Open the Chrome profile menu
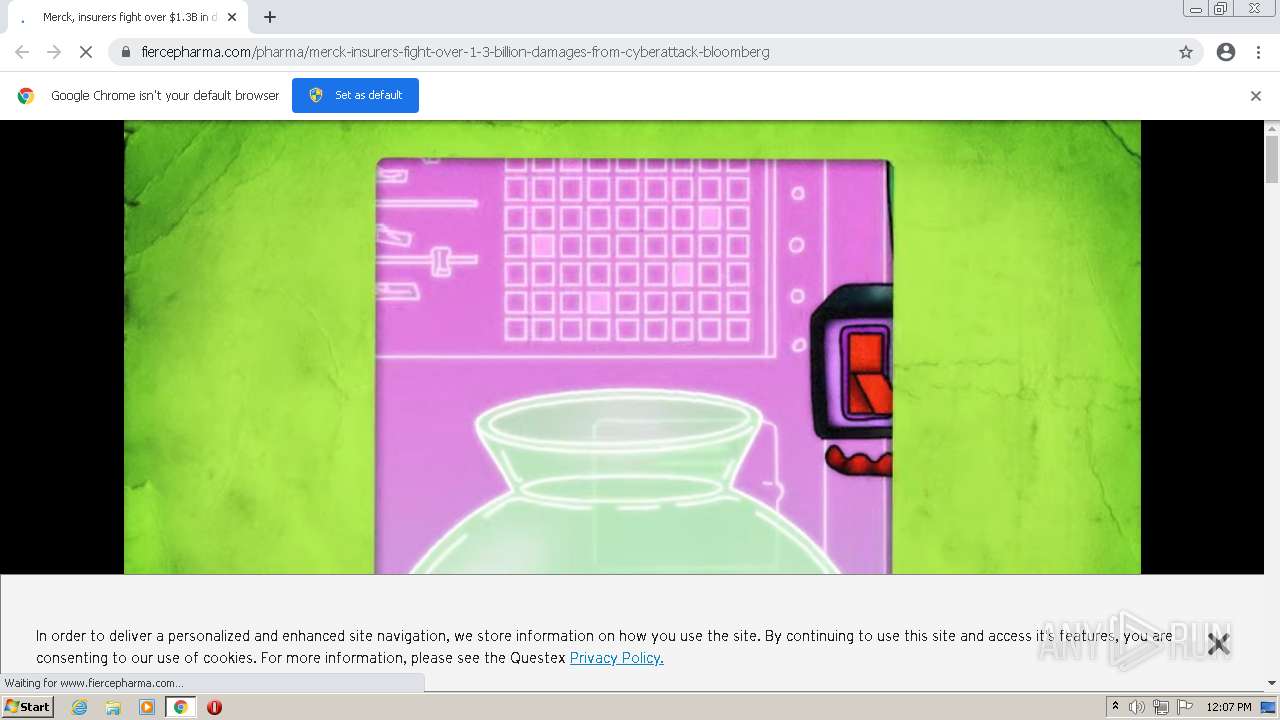 [x=1226, y=52]
